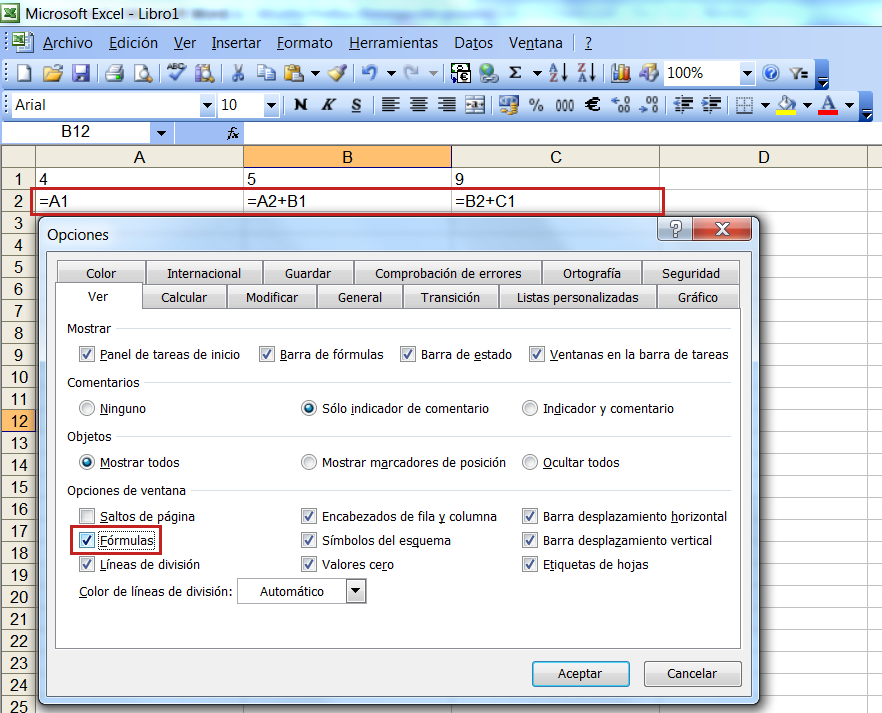Image resolution: width=882 pixels, height=713 pixels.
Task: Click cell A1 containing value 4
Action: (140, 175)
